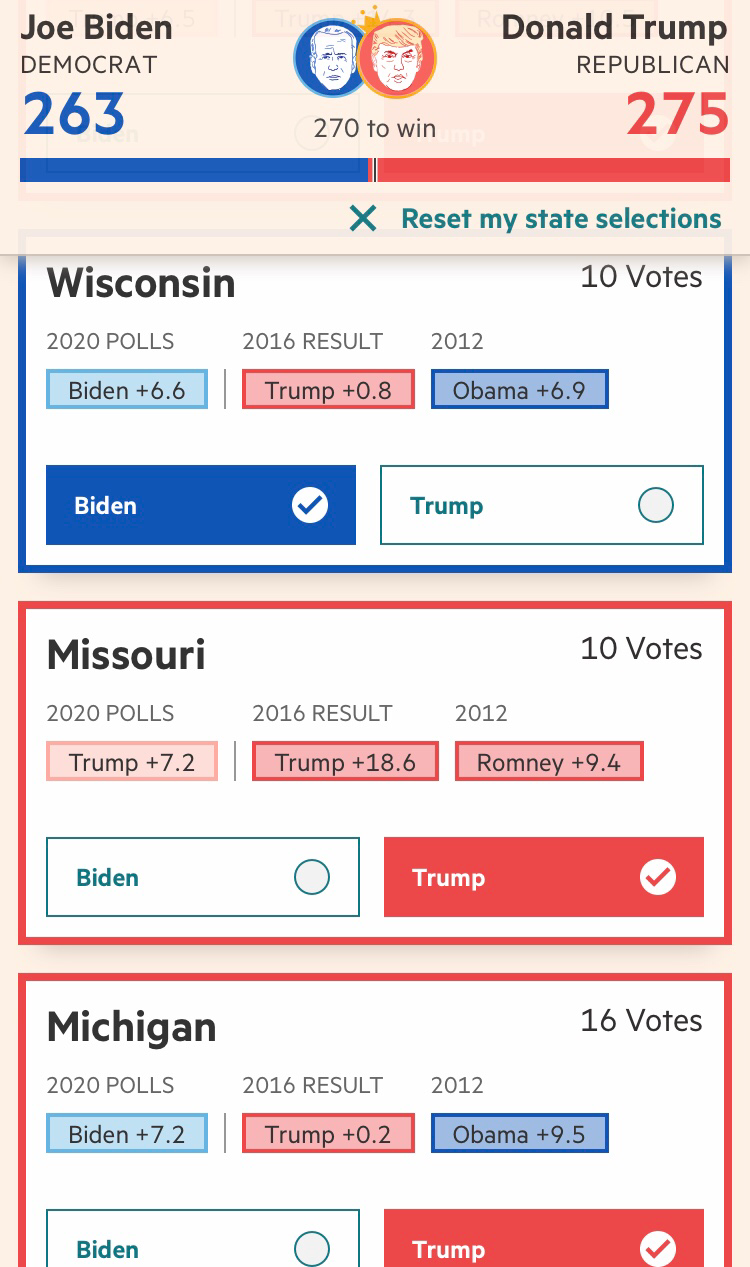Click Wisconsin Biden +6.6 polls badge
The width and height of the screenshot is (750, 1267).
[x=127, y=390]
